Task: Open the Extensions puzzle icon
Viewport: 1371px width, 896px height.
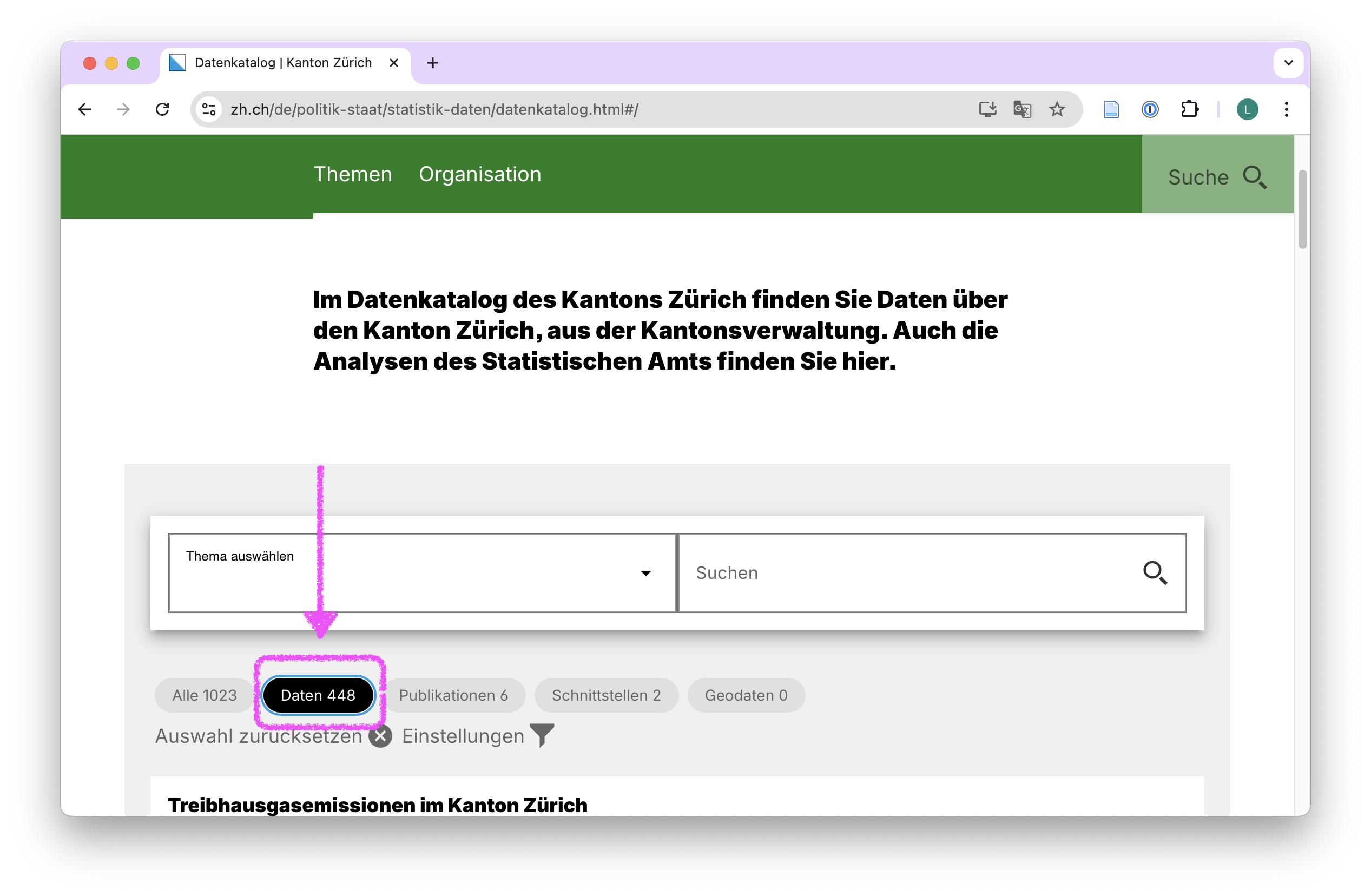Action: 1189,109
